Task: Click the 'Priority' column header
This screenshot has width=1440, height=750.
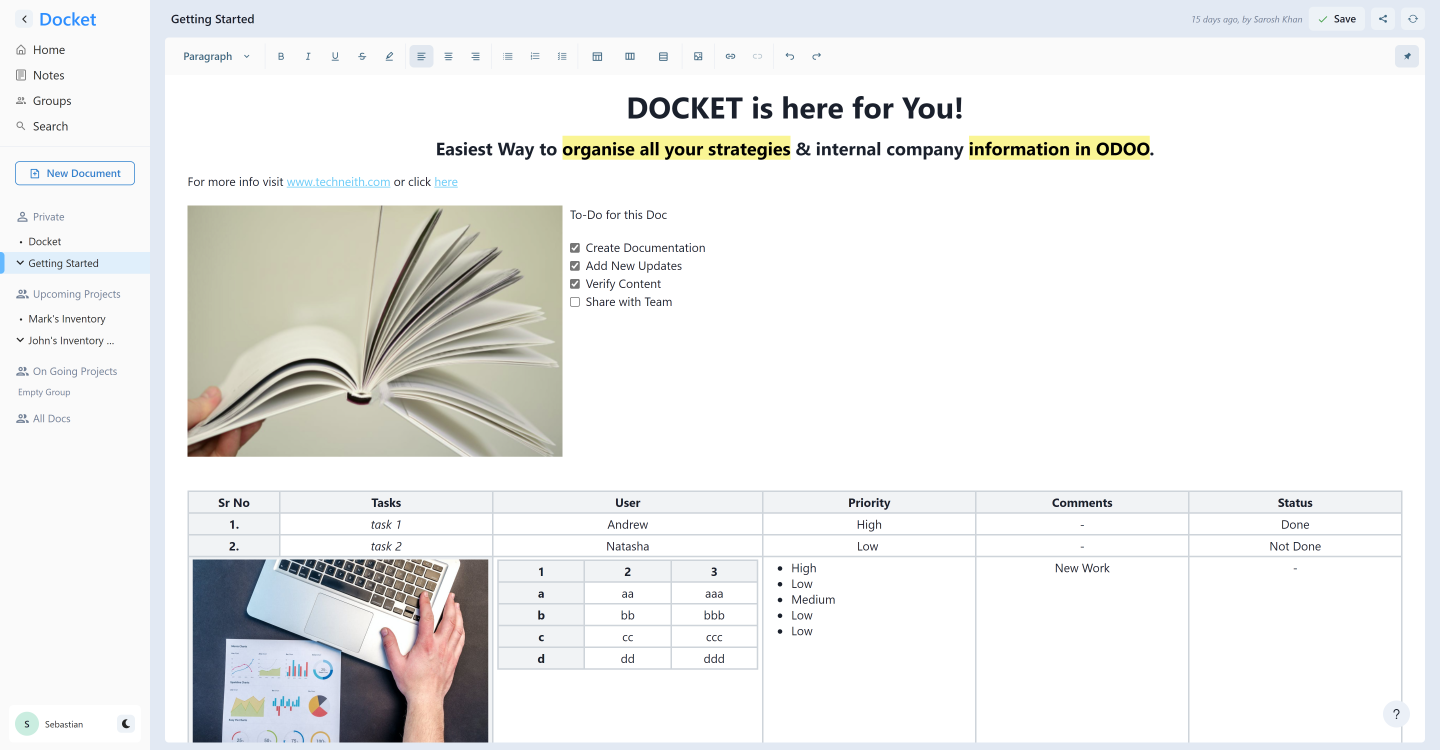Action: pos(869,502)
